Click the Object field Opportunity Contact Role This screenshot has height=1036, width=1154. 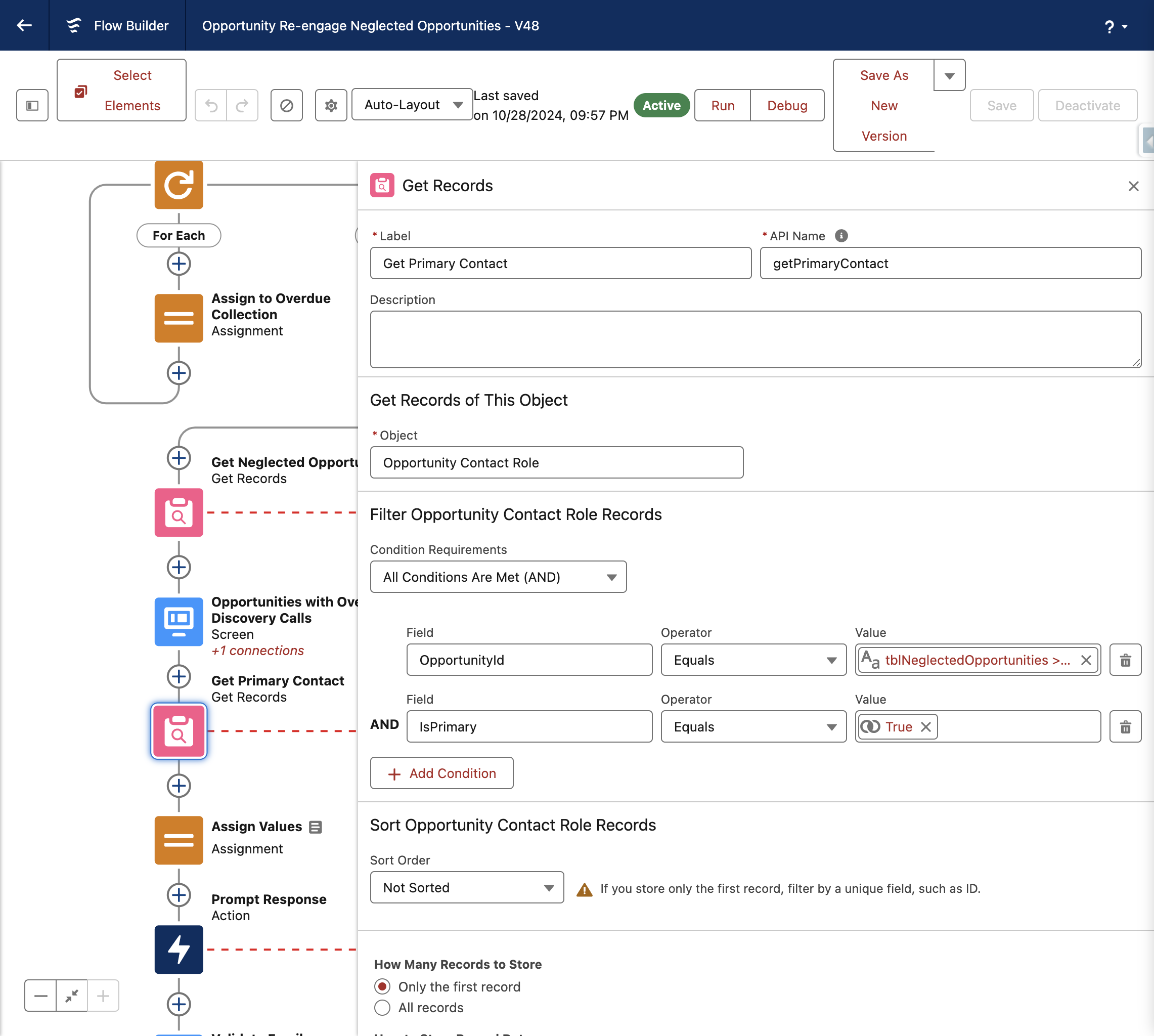click(x=556, y=462)
